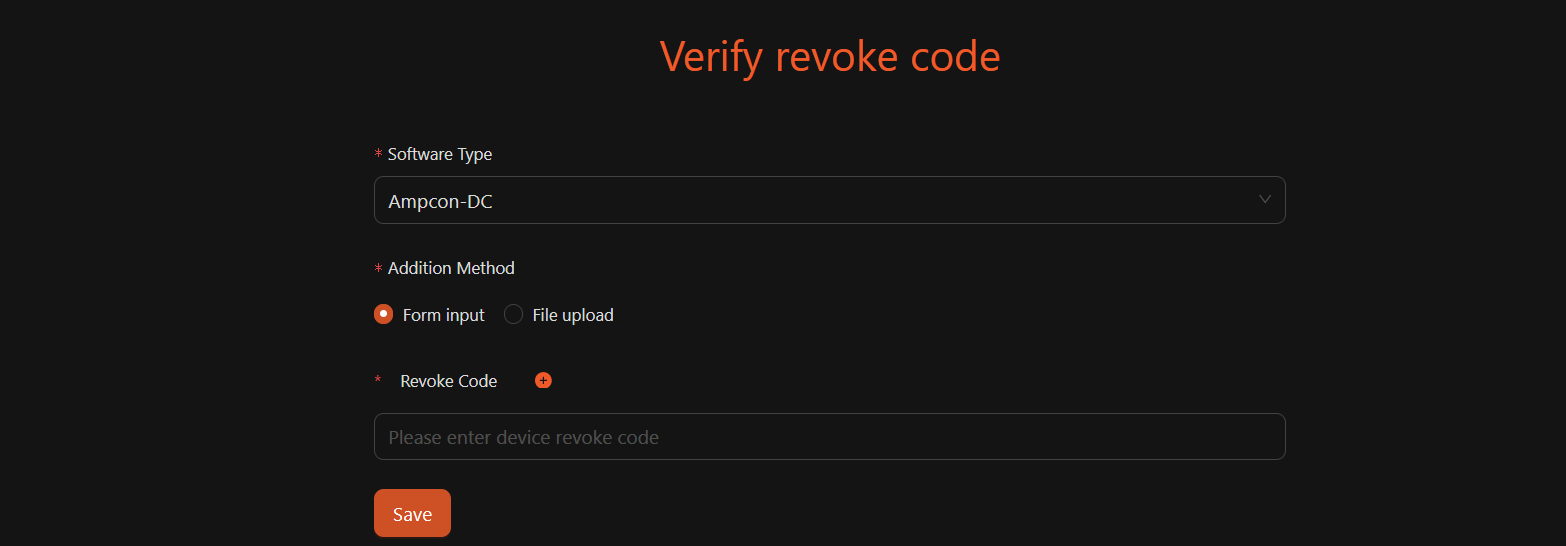Click the Addition Method field label
This screenshot has width=1566, height=546.
(451, 268)
